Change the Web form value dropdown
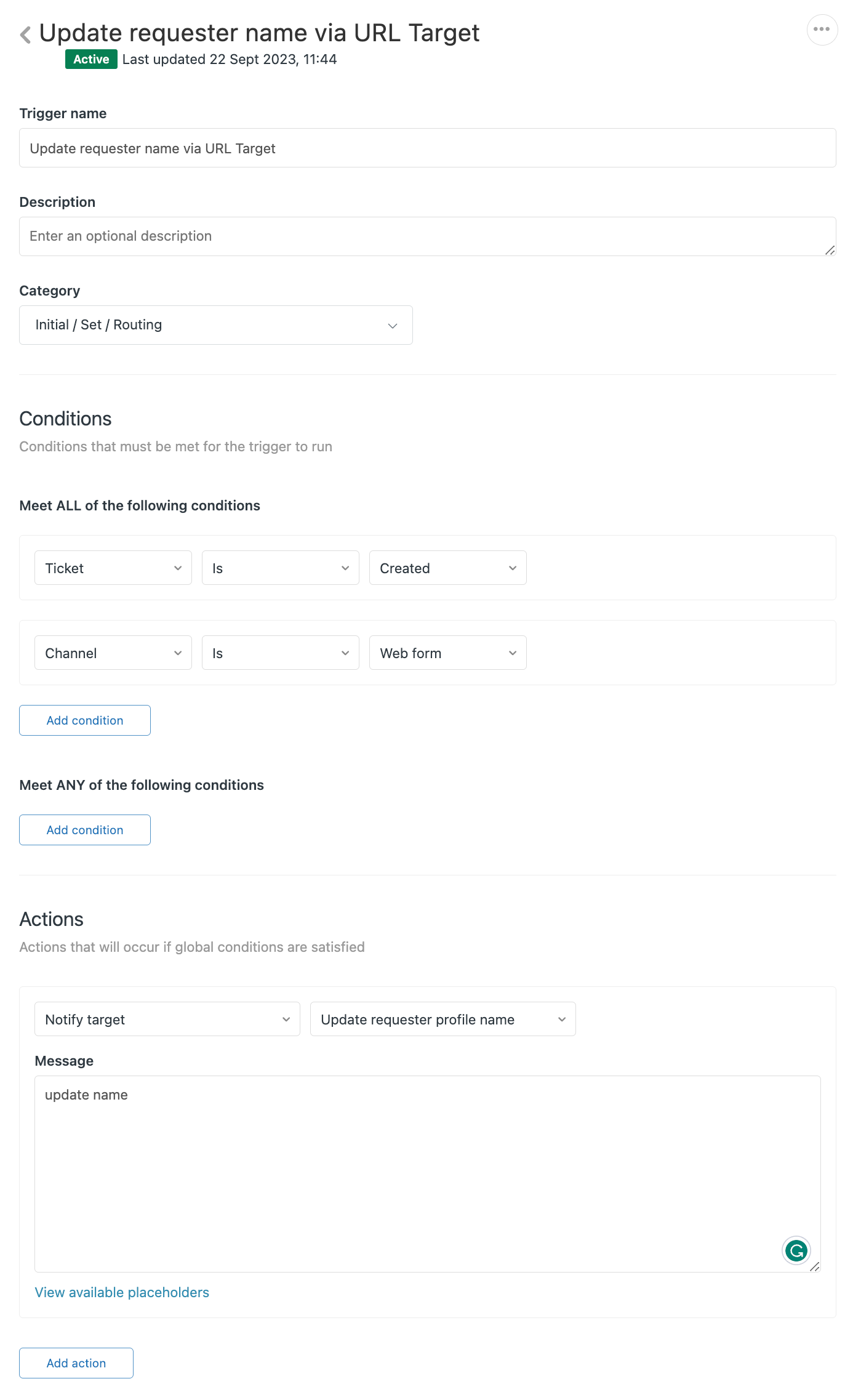The width and height of the screenshot is (853, 1400). (x=447, y=653)
